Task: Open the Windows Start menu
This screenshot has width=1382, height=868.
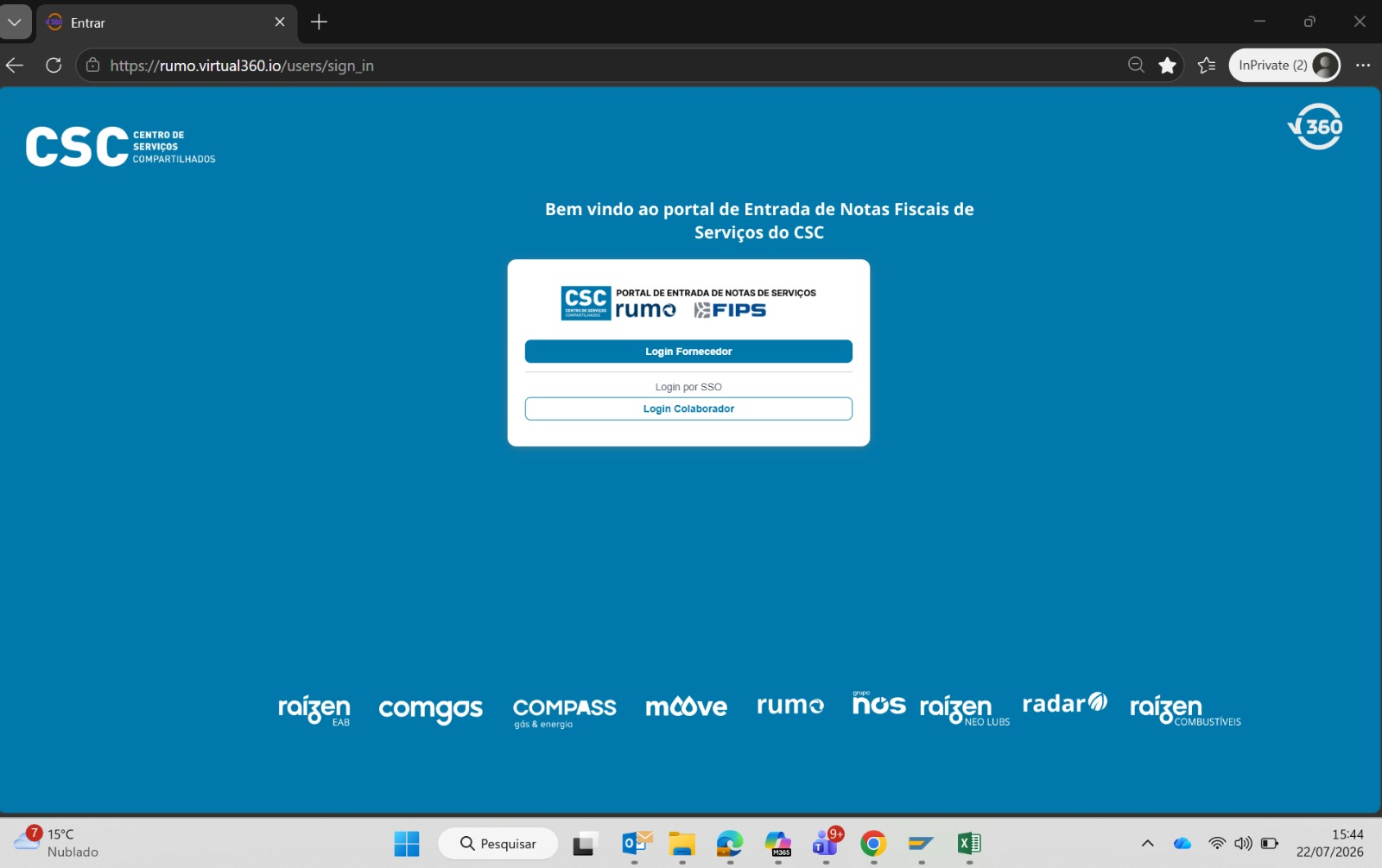Action: (x=407, y=844)
